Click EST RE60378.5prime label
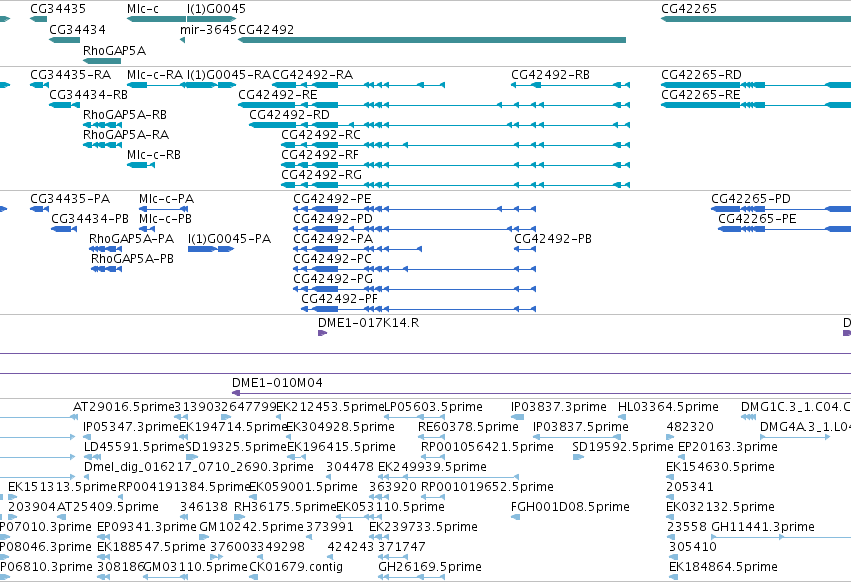This screenshot has width=851, height=582. [x=468, y=427]
